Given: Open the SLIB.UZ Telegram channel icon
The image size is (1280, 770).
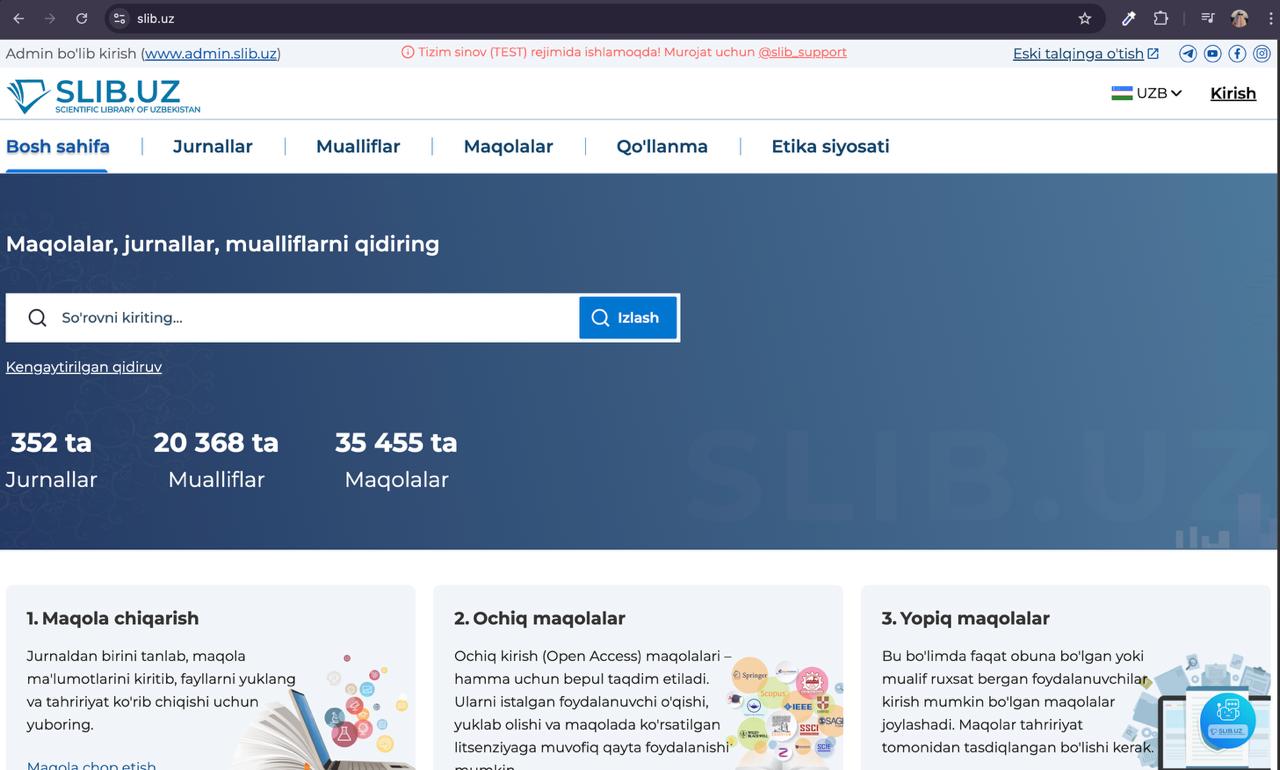Looking at the screenshot, I should 1188,53.
